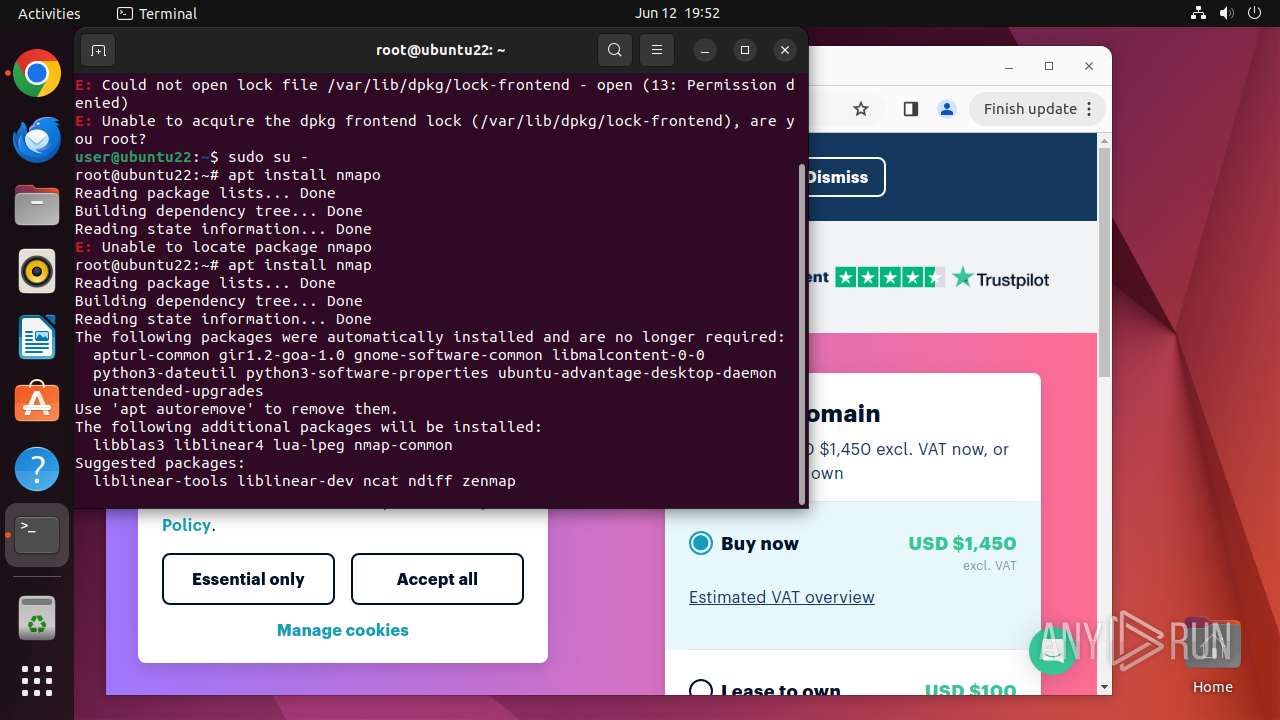Click the terminal scrollbar
This screenshot has height=720, width=1280.
click(801, 335)
